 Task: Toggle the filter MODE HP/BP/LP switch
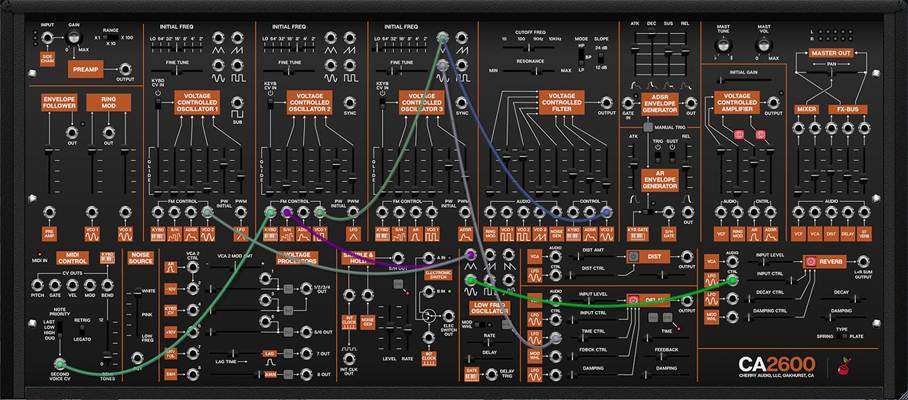pos(581,55)
